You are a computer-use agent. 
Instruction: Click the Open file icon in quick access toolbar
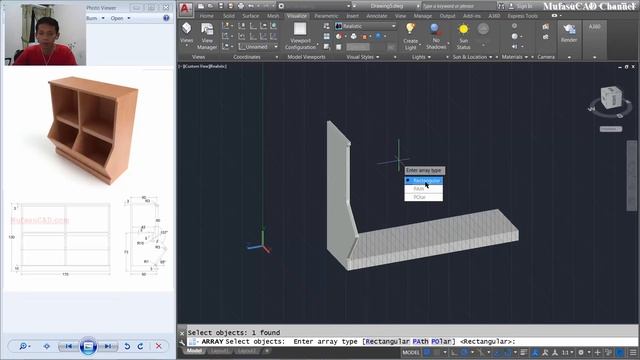coord(211,6)
